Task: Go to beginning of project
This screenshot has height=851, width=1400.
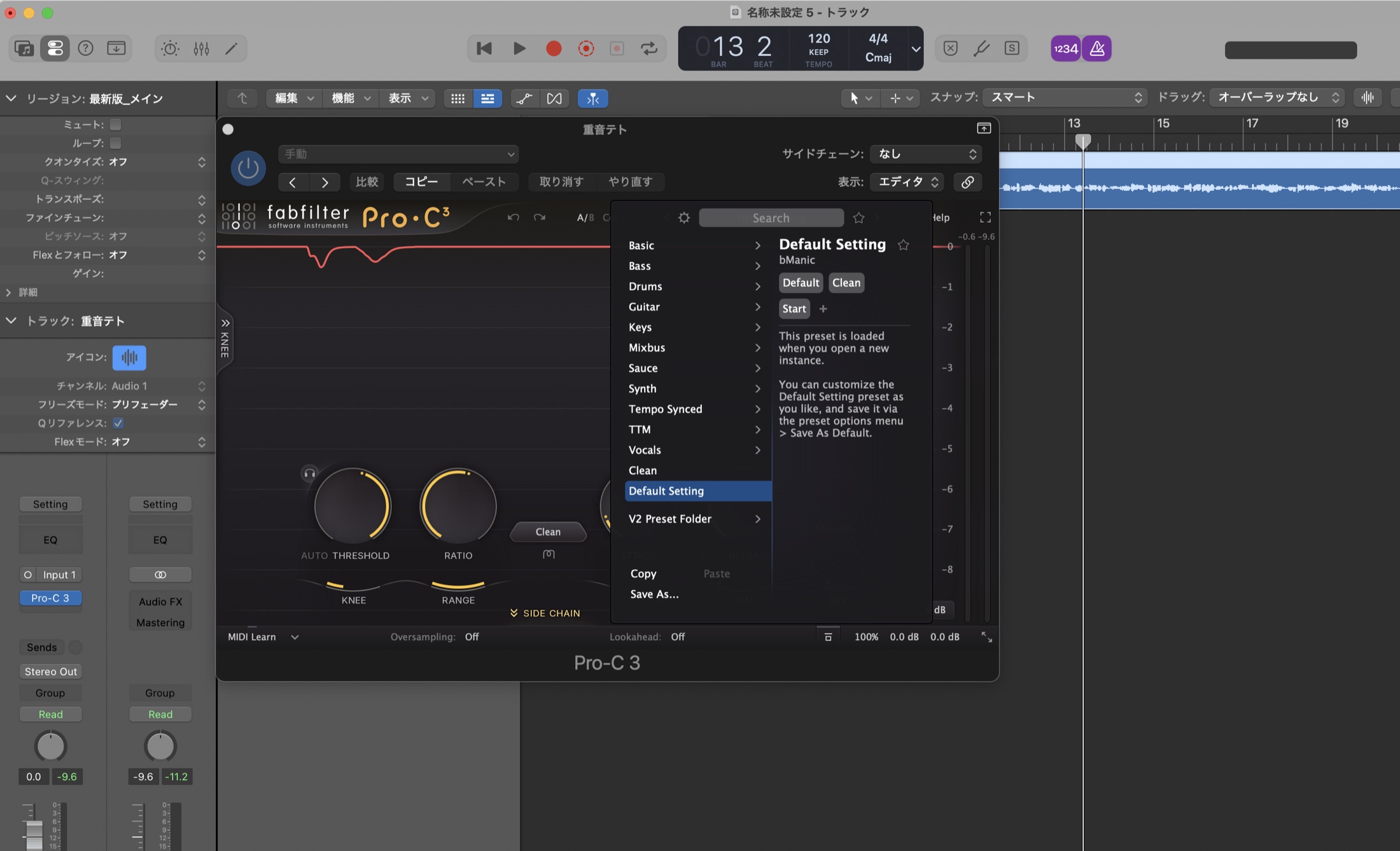Action: [x=484, y=48]
